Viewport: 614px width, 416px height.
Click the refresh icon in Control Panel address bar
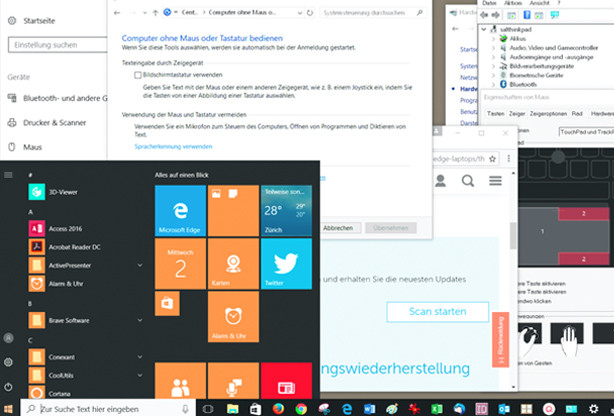[310, 13]
